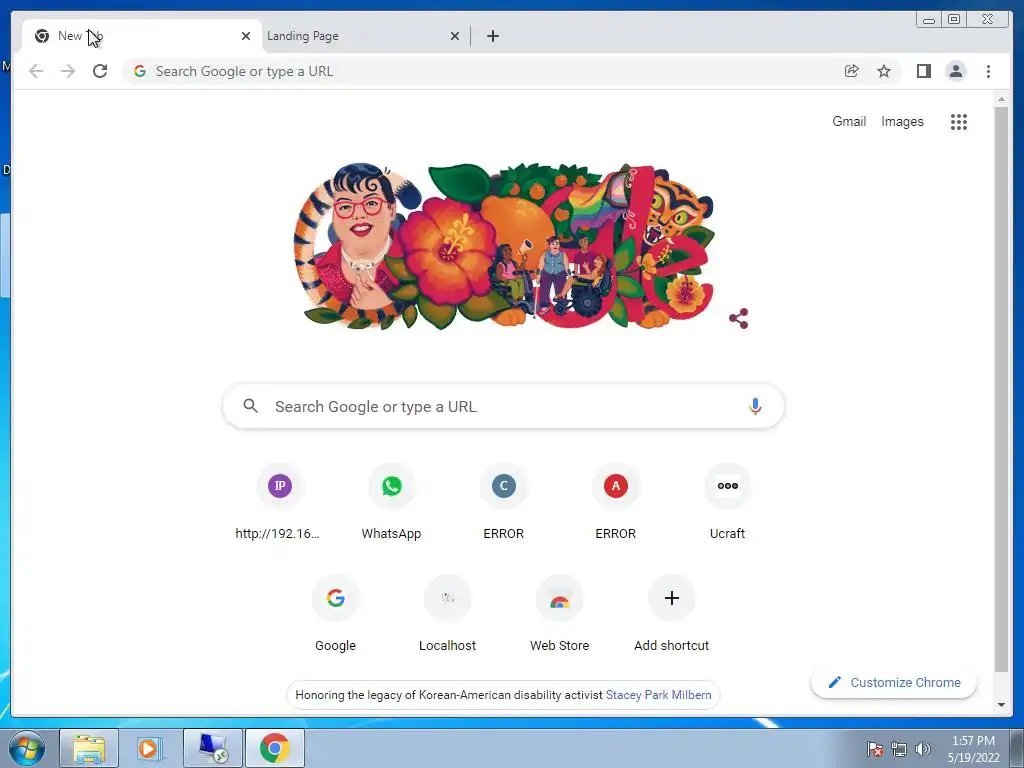
Task: Open the remote desktop taskbar icon
Action: (x=213, y=748)
